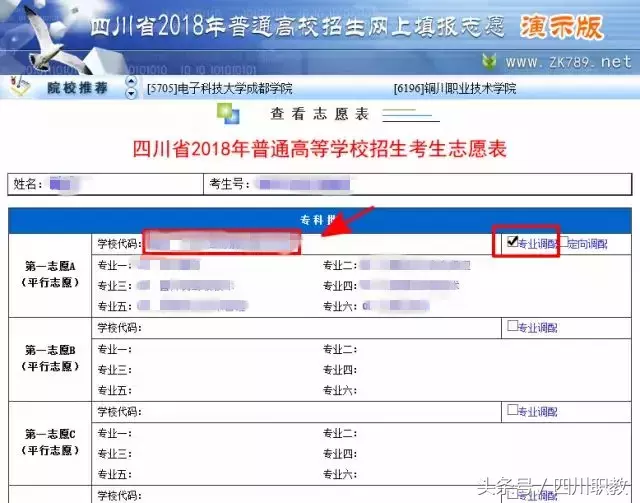Click 专业六 label in 第一志愿C
This screenshot has height=503, width=640.
click(340, 474)
